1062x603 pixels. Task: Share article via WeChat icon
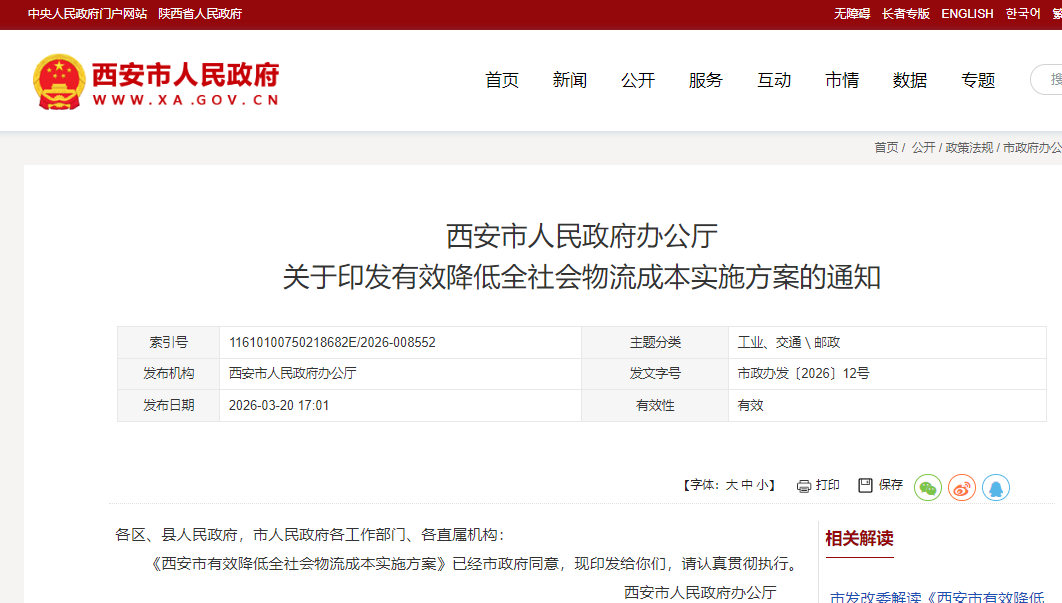pyautogui.click(x=928, y=487)
